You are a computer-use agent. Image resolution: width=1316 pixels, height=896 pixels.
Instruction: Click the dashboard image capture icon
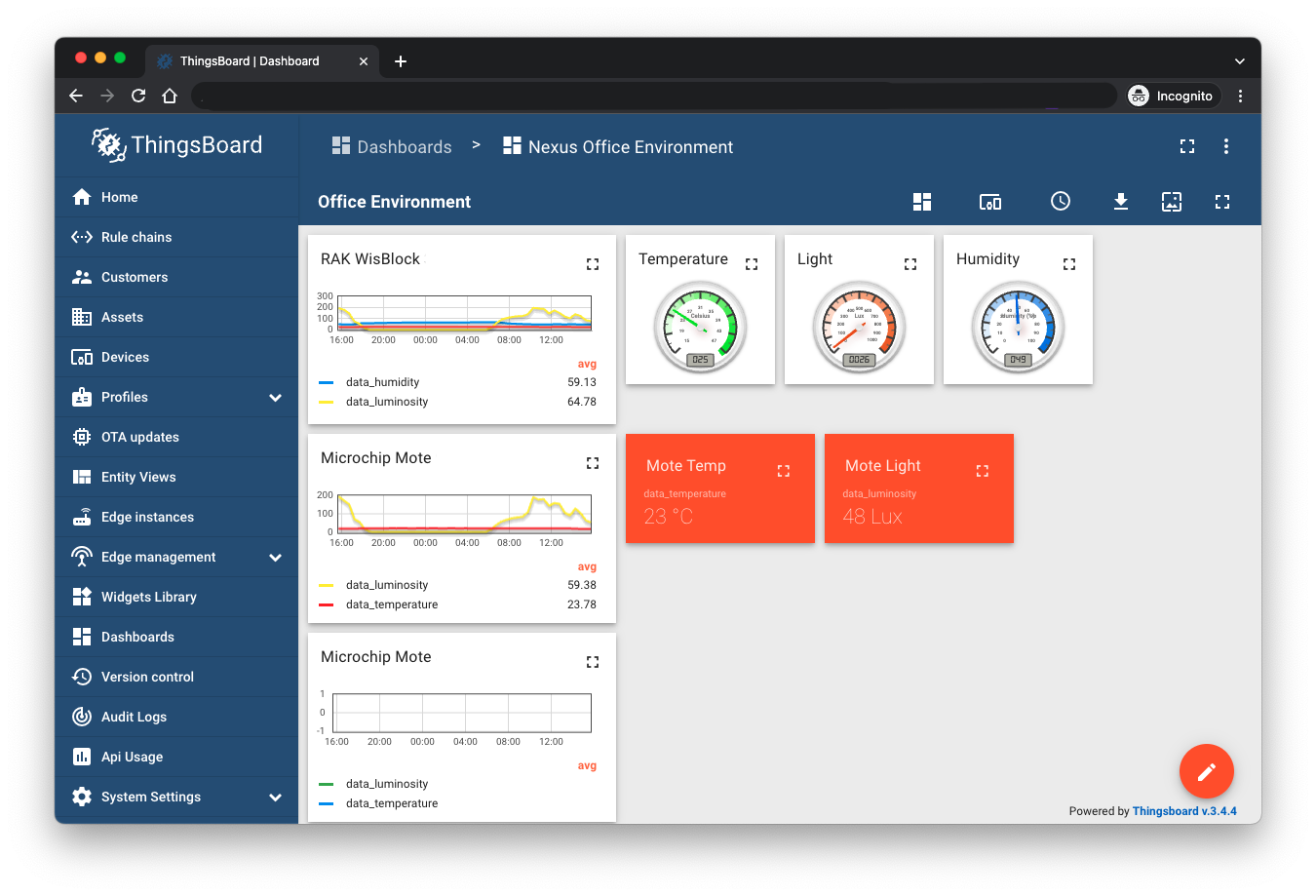click(x=1172, y=202)
